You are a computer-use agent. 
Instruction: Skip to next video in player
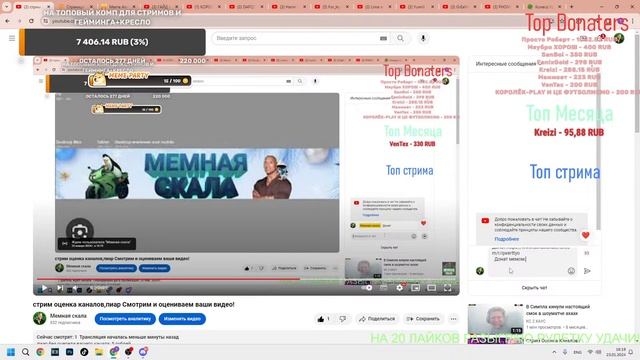[x=60, y=288]
